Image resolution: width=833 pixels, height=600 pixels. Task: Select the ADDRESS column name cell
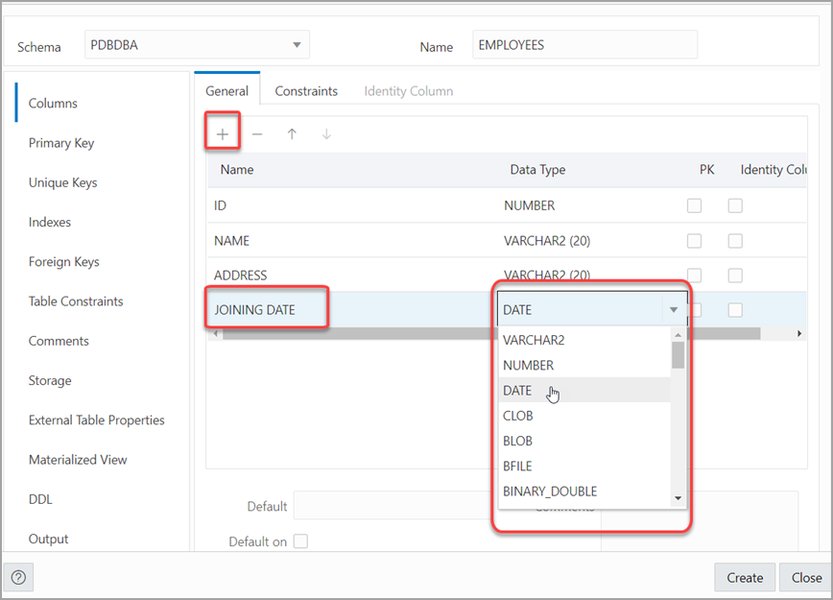pyautogui.click(x=352, y=275)
